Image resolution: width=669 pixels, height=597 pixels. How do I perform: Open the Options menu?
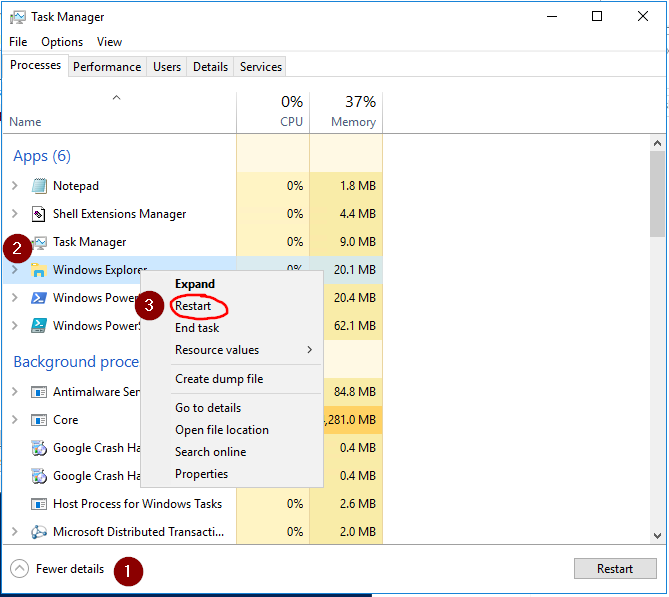coord(62,42)
